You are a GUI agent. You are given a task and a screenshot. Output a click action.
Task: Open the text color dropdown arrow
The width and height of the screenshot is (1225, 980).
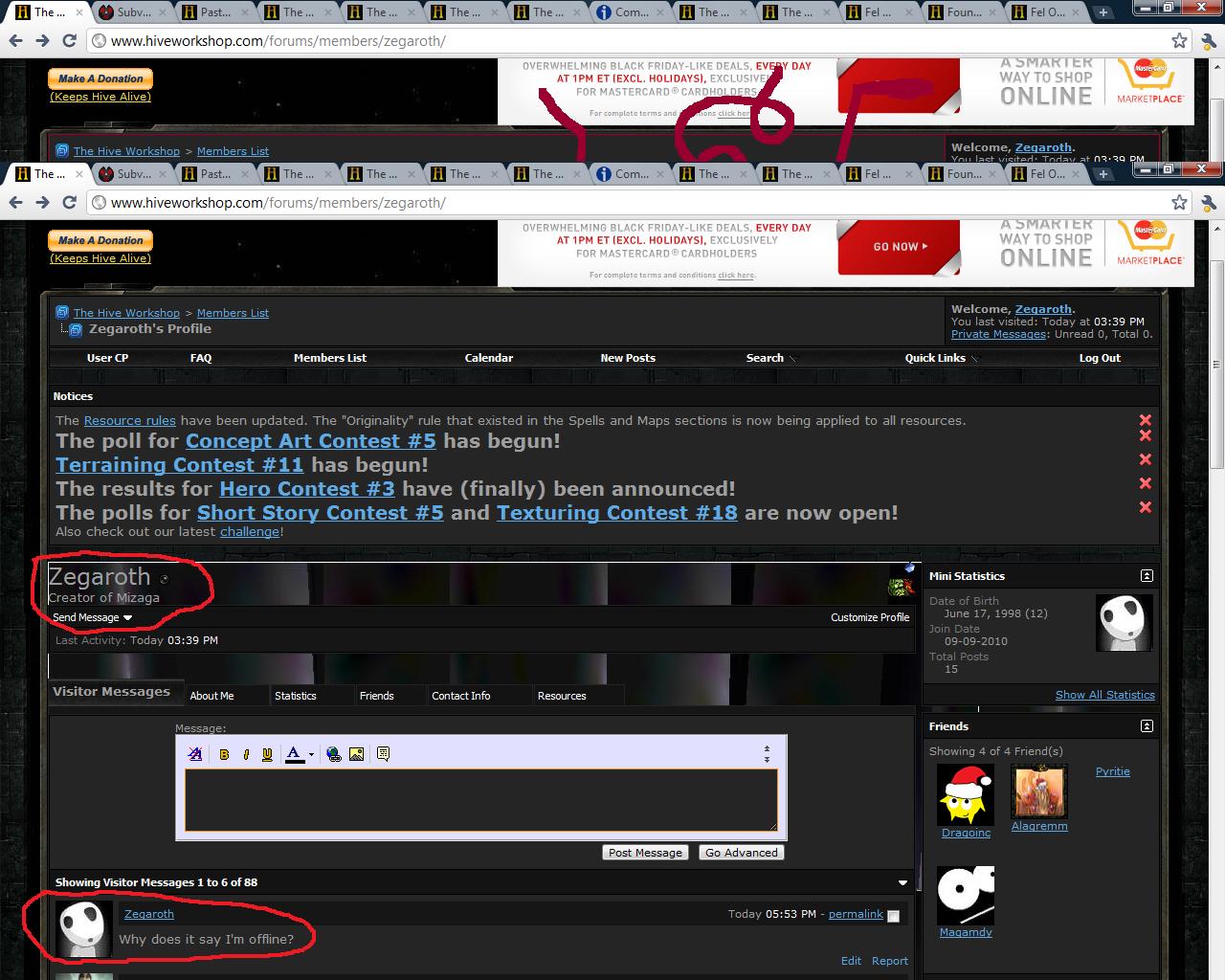pos(311,754)
